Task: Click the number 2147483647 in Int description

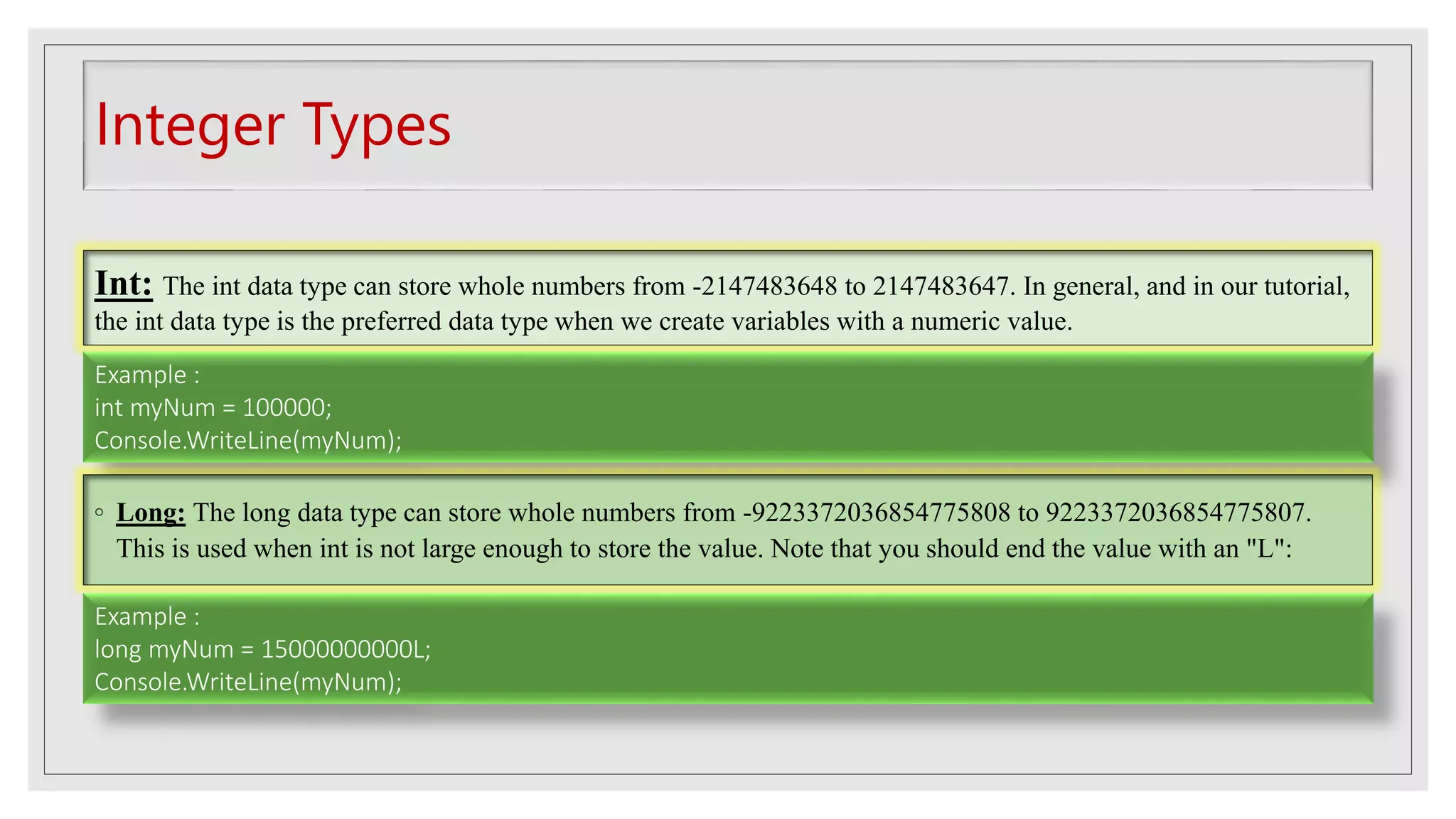Action: 941,287
